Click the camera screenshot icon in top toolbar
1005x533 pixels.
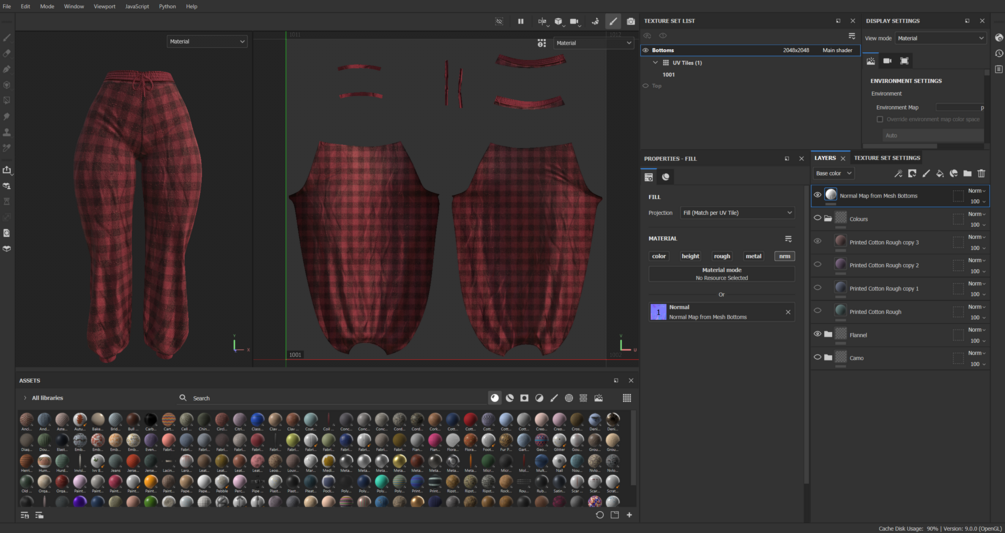pos(630,21)
